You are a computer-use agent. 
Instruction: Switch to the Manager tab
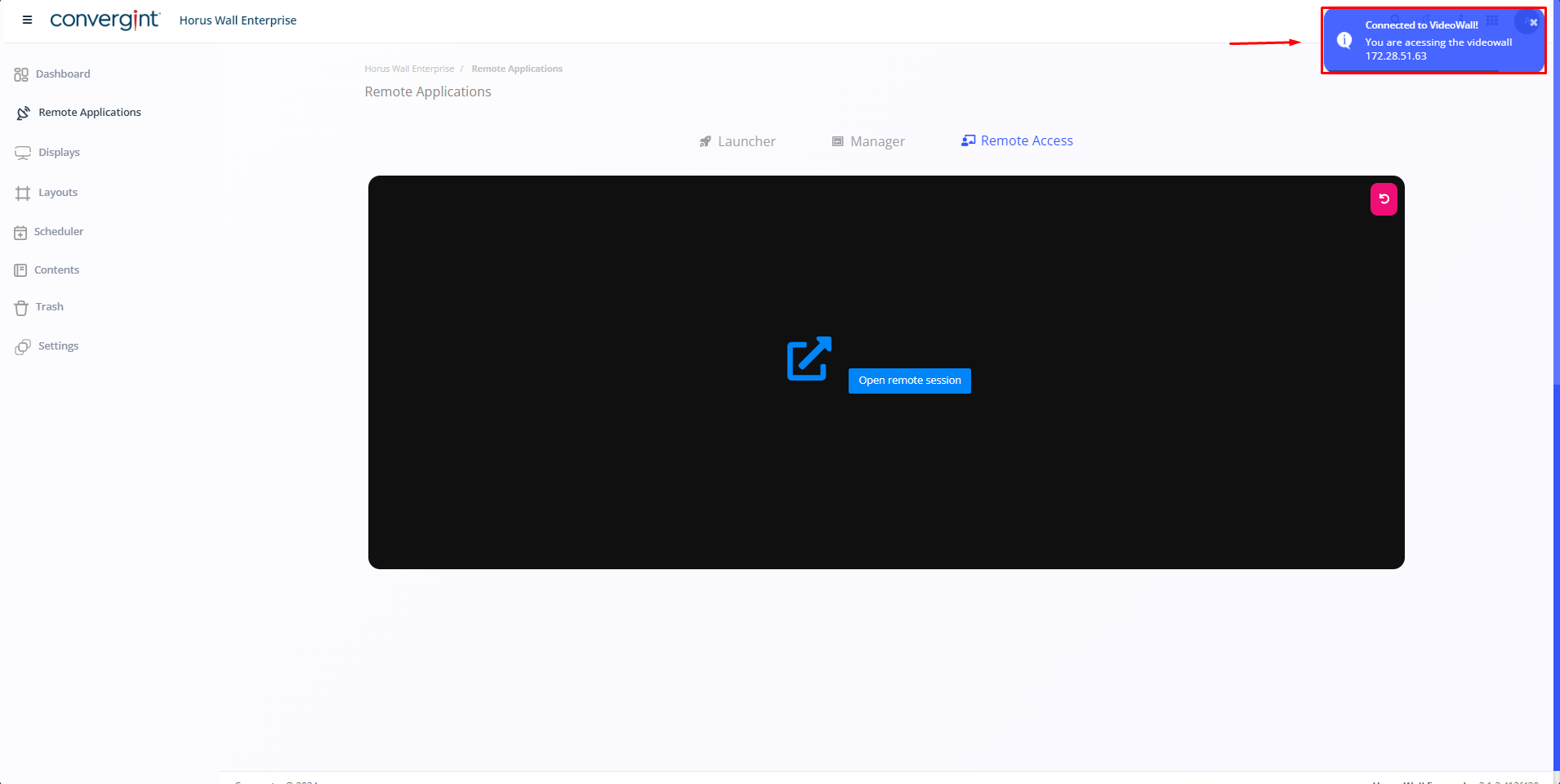(x=868, y=141)
